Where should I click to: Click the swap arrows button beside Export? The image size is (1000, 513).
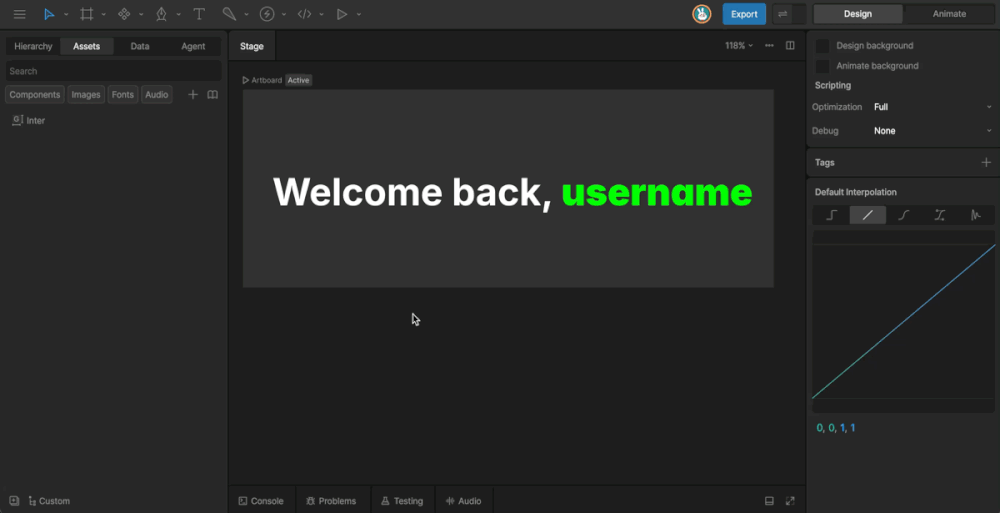coord(783,14)
